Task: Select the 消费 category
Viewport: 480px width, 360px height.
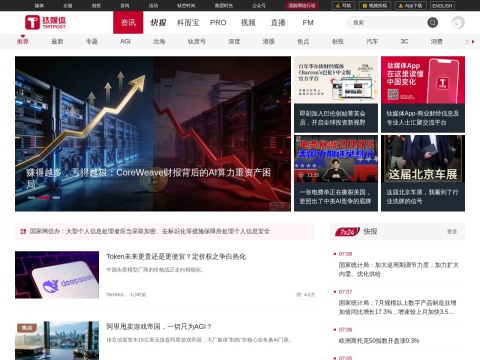Action: pyautogui.click(x=437, y=42)
